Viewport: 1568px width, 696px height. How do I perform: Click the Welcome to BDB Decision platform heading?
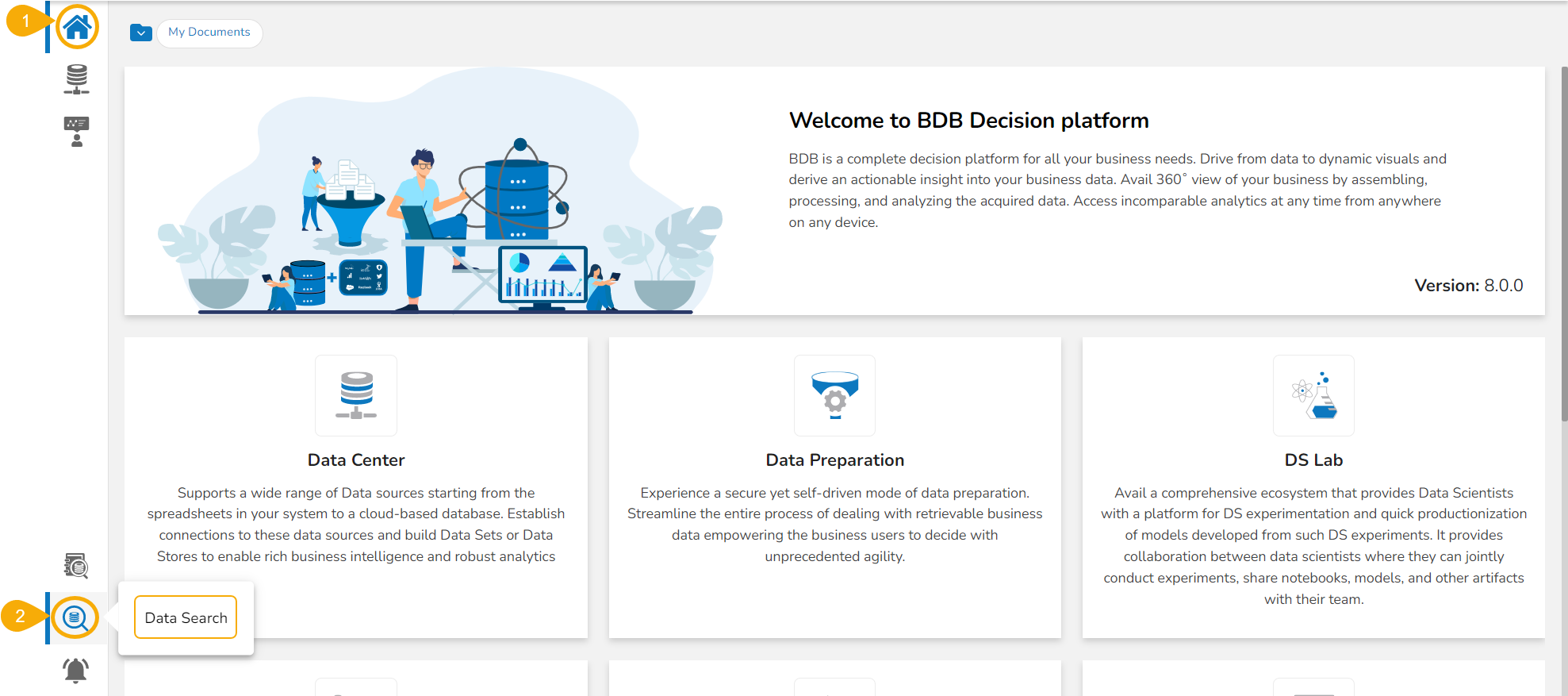pyautogui.click(x=968, y=121)
